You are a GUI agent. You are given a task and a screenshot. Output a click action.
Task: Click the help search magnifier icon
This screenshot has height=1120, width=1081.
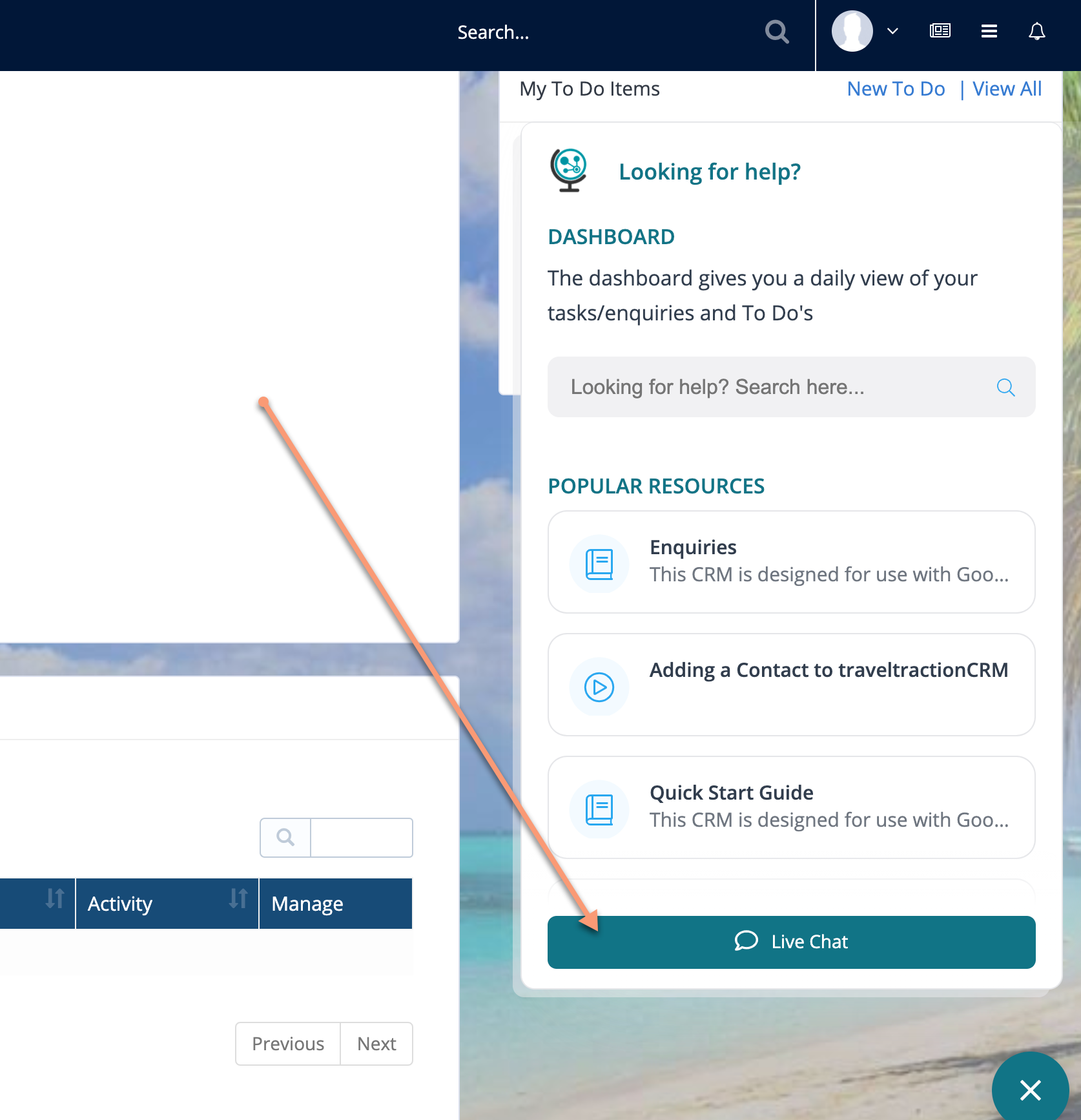tap(1005, 387)
